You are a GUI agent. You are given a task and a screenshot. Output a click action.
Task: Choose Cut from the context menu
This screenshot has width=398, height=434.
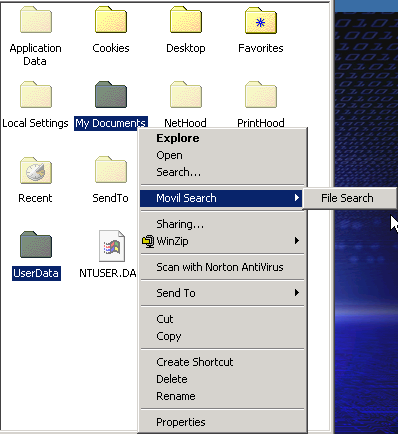tap(222, 319)
